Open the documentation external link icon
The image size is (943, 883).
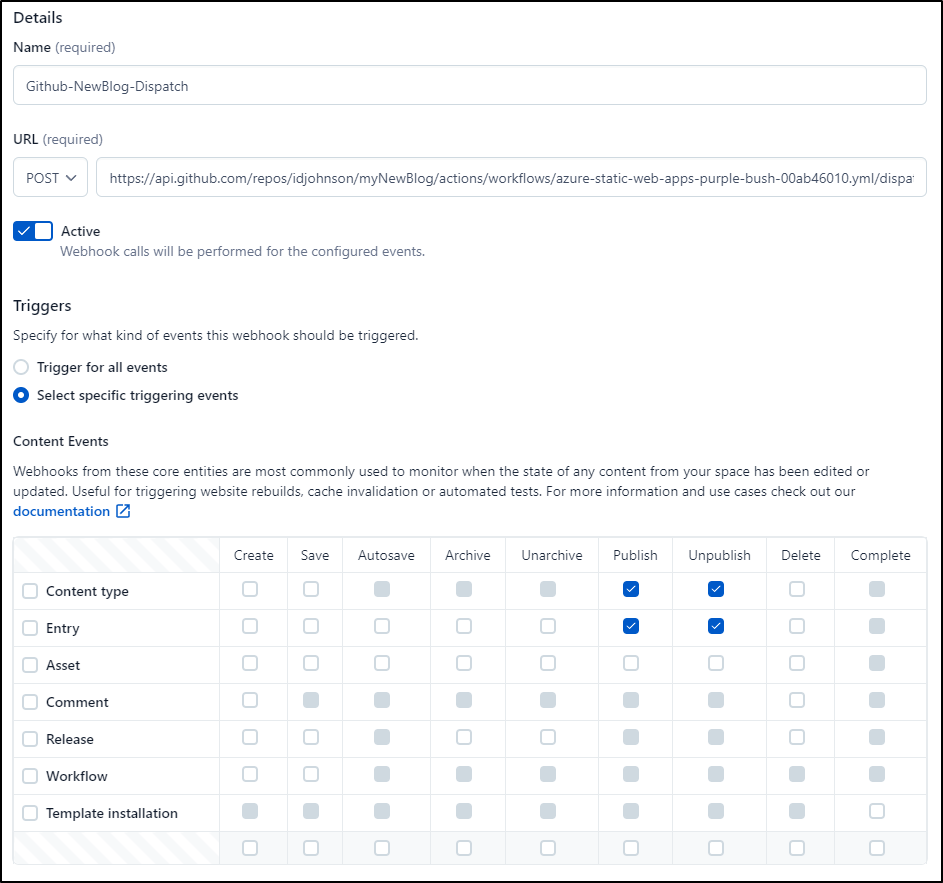[123, 511]
